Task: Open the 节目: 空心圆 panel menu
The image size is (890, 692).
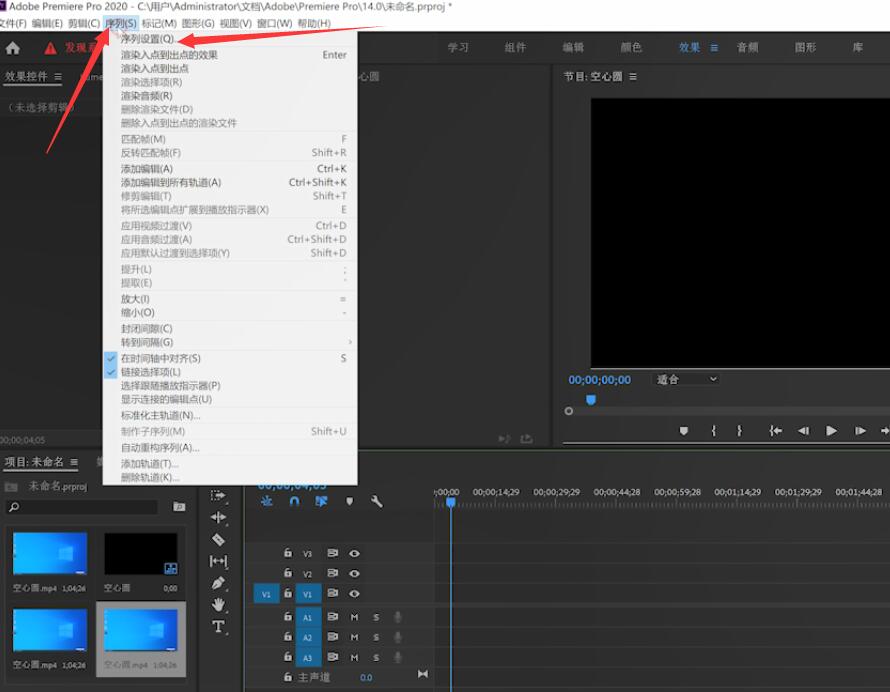Action: pos(633,76)
